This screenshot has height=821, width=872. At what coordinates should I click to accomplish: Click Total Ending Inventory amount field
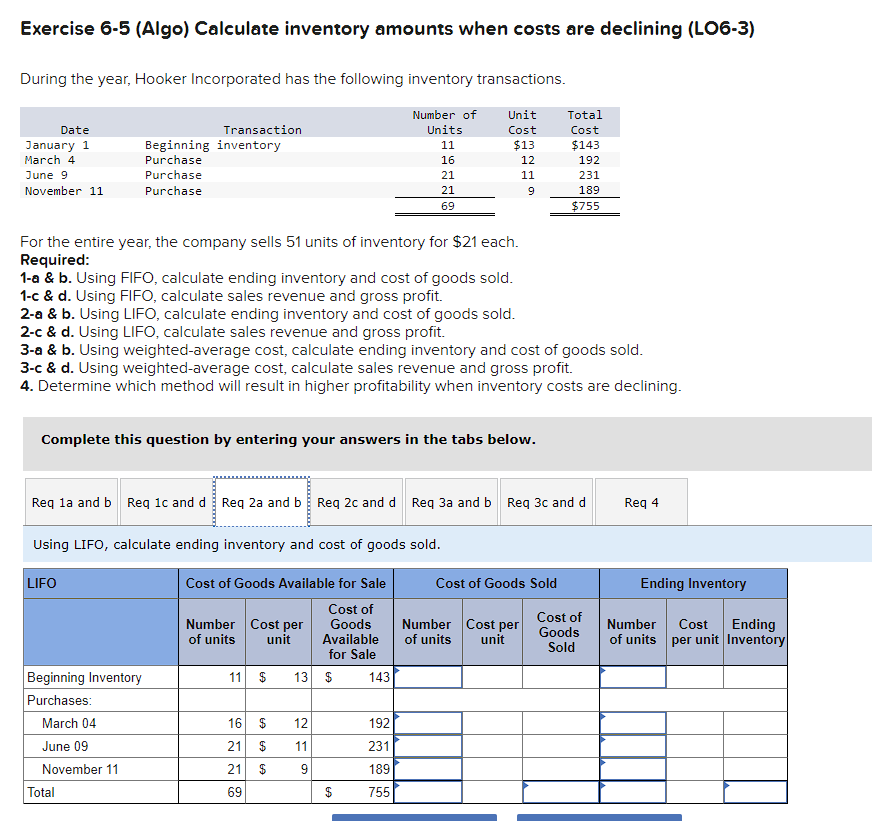(755, 791)
